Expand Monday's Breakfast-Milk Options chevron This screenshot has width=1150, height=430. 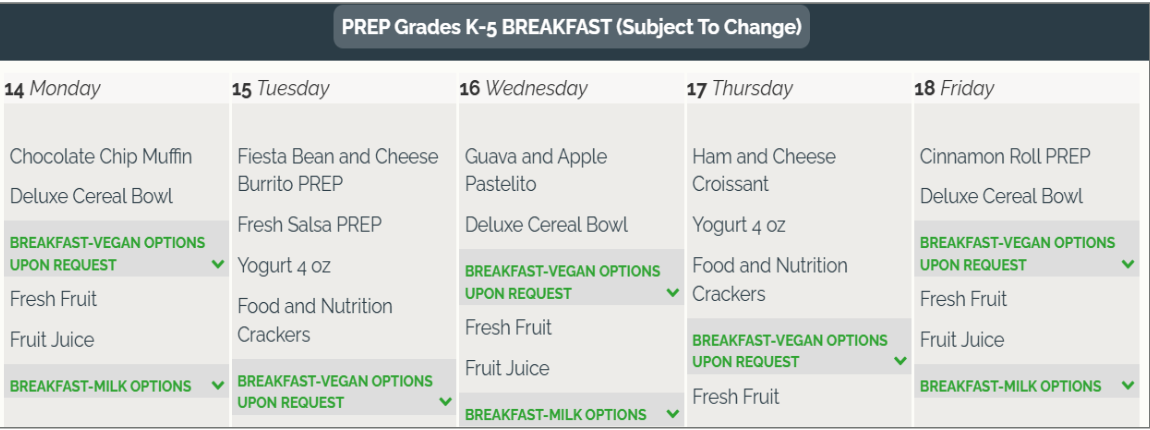218,385
